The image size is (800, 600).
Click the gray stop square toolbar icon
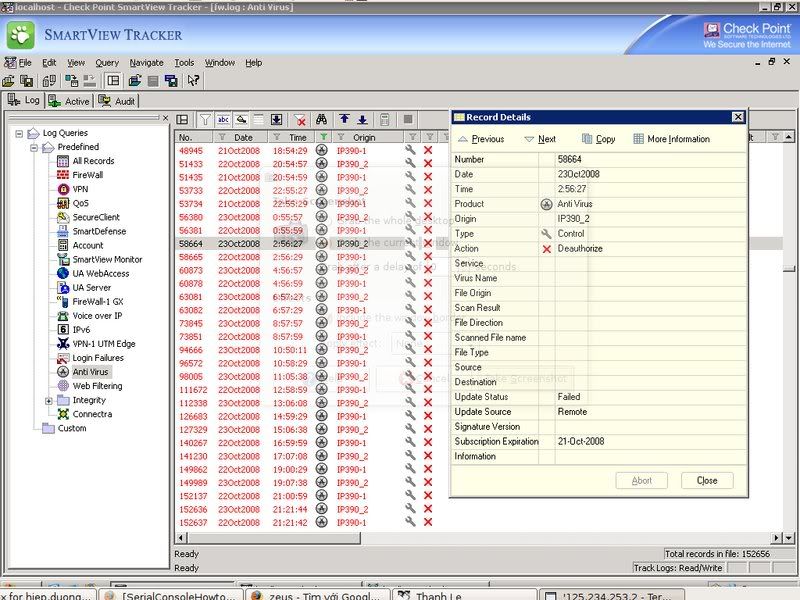(x=408, y=120)
